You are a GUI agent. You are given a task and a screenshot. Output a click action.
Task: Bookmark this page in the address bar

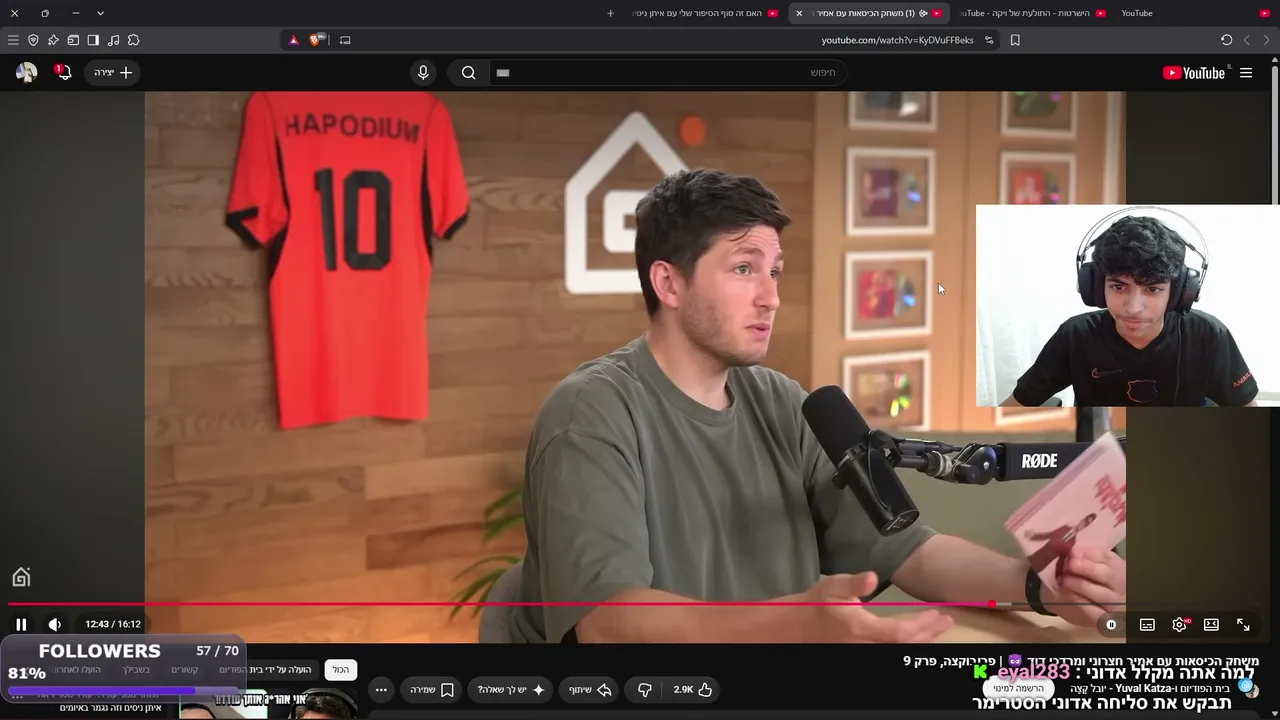click(x=1015, y=40)
